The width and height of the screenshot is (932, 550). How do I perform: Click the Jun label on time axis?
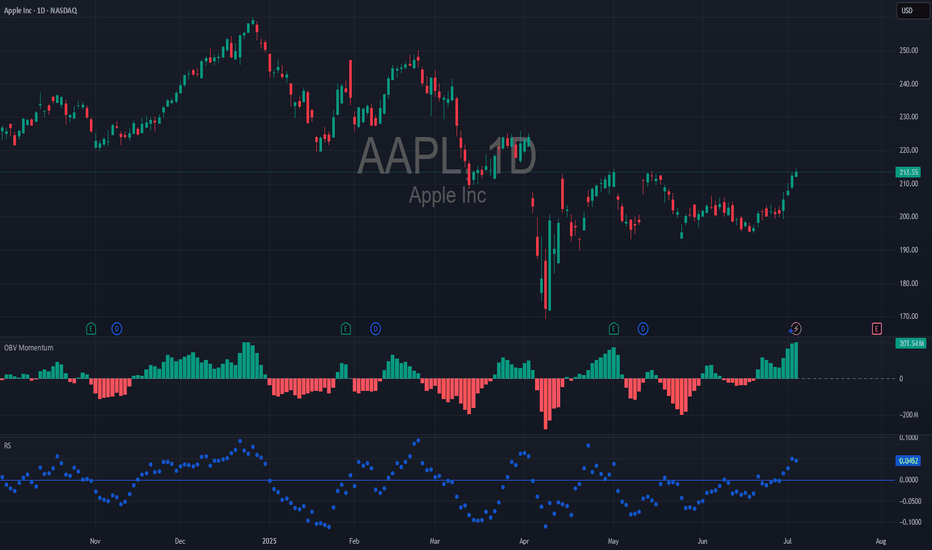coord(703,542)
